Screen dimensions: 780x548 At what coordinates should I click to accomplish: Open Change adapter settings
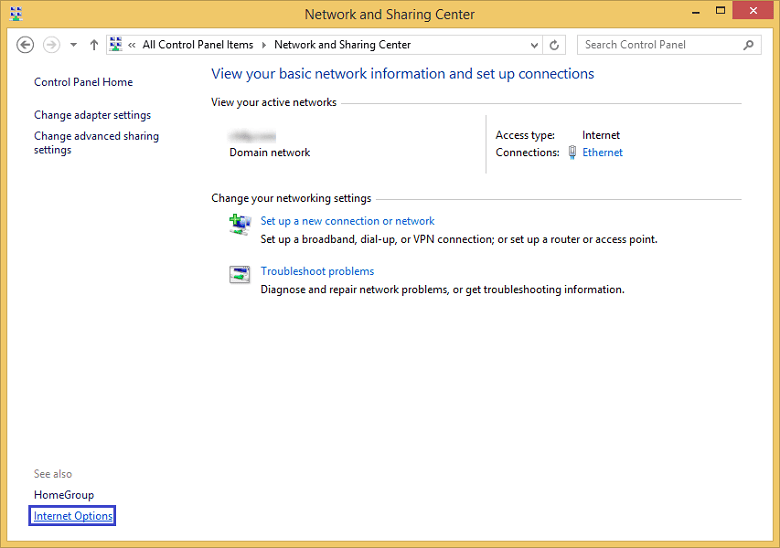point(92,115)
